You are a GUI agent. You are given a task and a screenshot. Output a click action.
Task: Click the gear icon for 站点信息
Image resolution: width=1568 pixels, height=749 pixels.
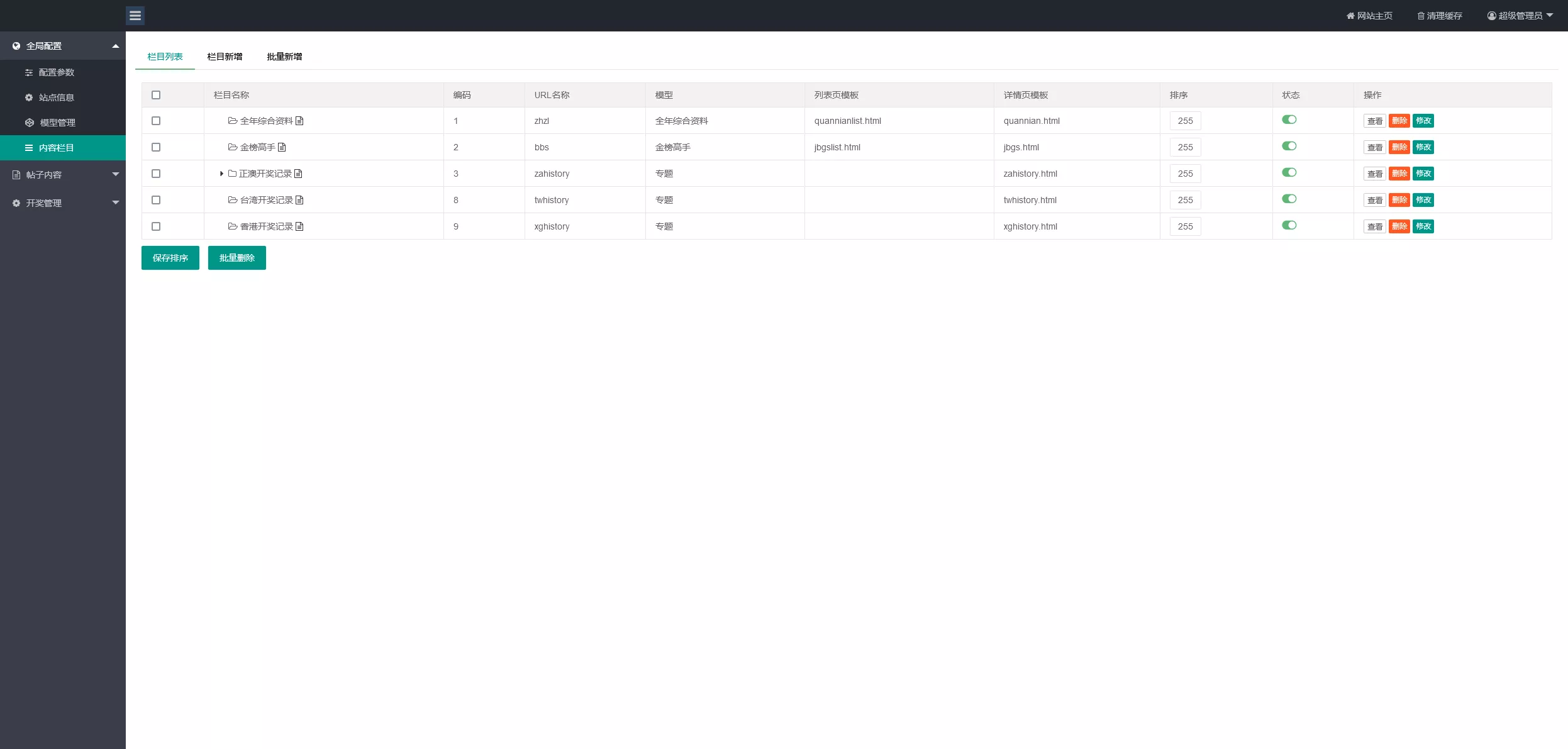tap(29, 97)
